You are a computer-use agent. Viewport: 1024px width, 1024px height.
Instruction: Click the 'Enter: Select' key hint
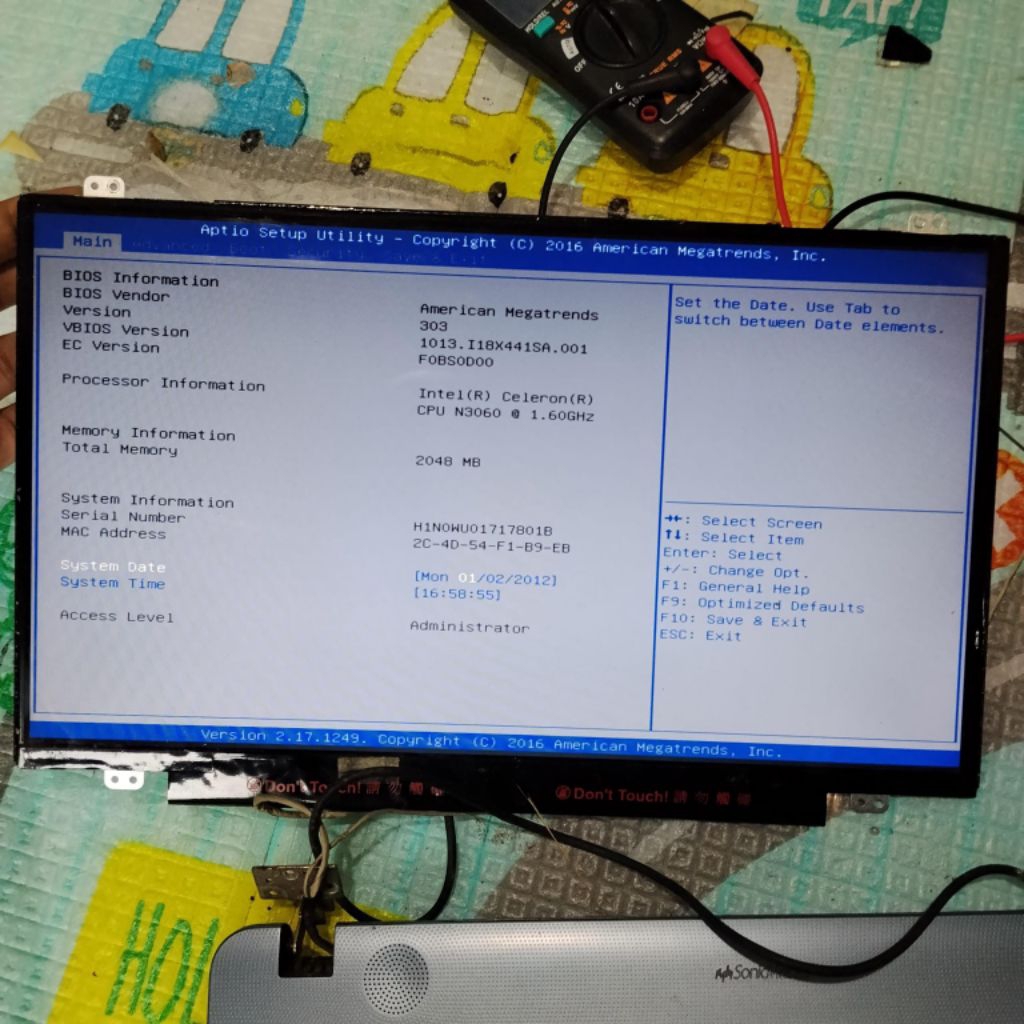coord(722,554)
